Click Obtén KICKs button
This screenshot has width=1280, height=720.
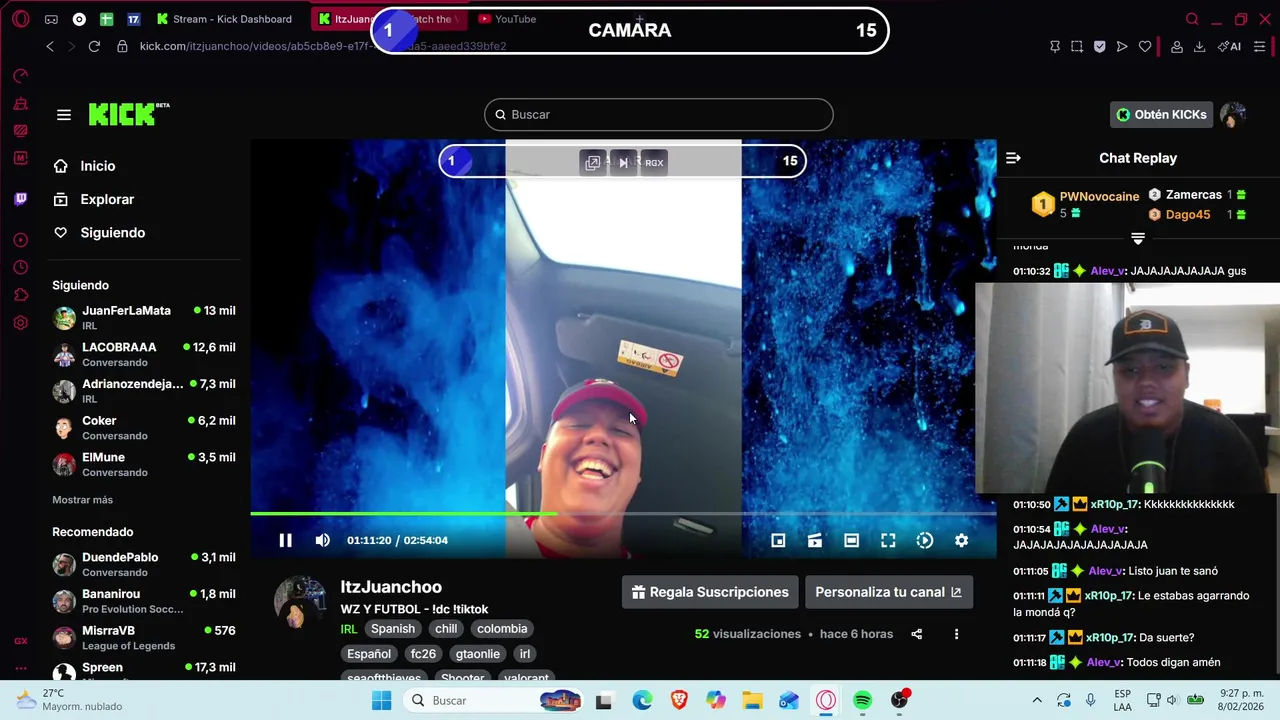[x=1161, y=114]
